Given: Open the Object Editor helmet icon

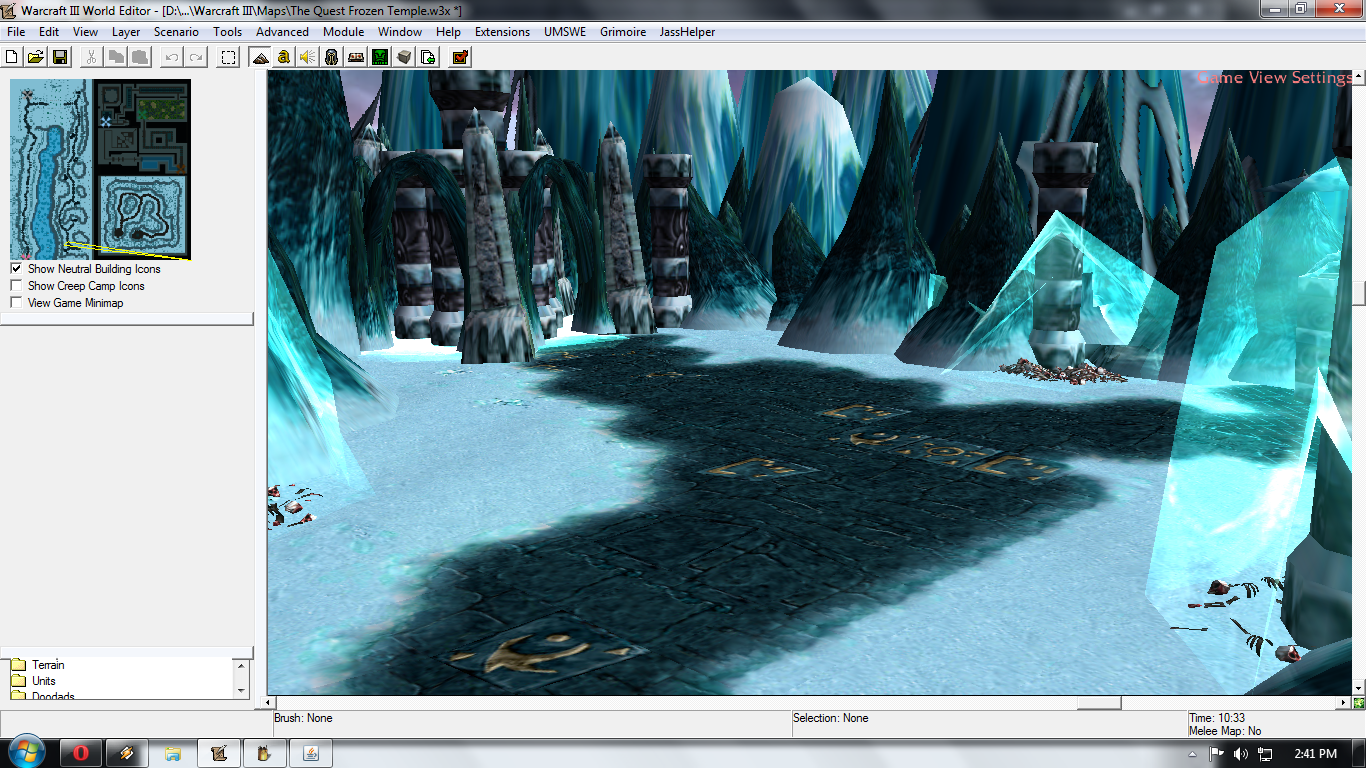Looking at the screenshot, I should tap(332, 57).
